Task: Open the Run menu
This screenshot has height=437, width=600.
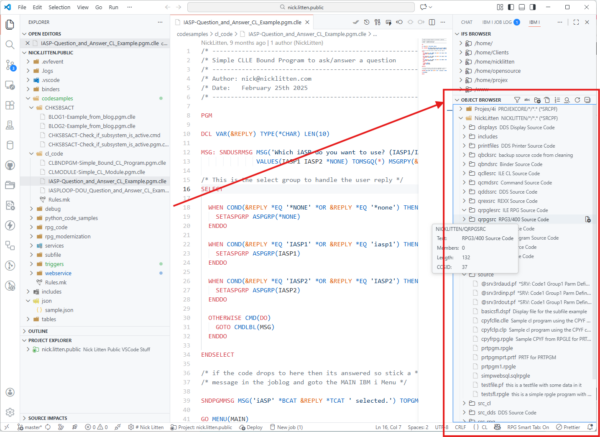Action: click(113, 7)
